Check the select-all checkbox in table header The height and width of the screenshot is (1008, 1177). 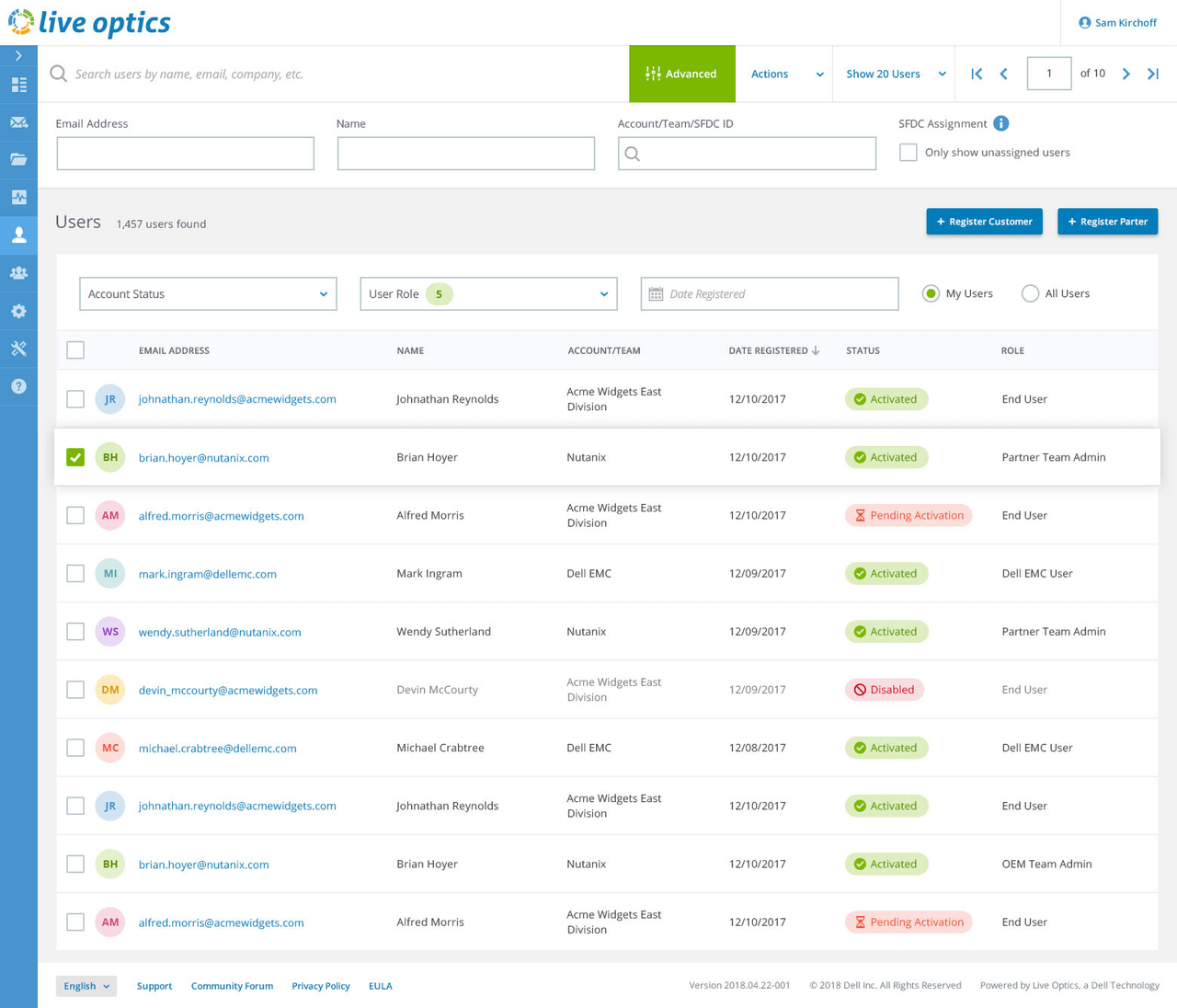coord(75,350)
